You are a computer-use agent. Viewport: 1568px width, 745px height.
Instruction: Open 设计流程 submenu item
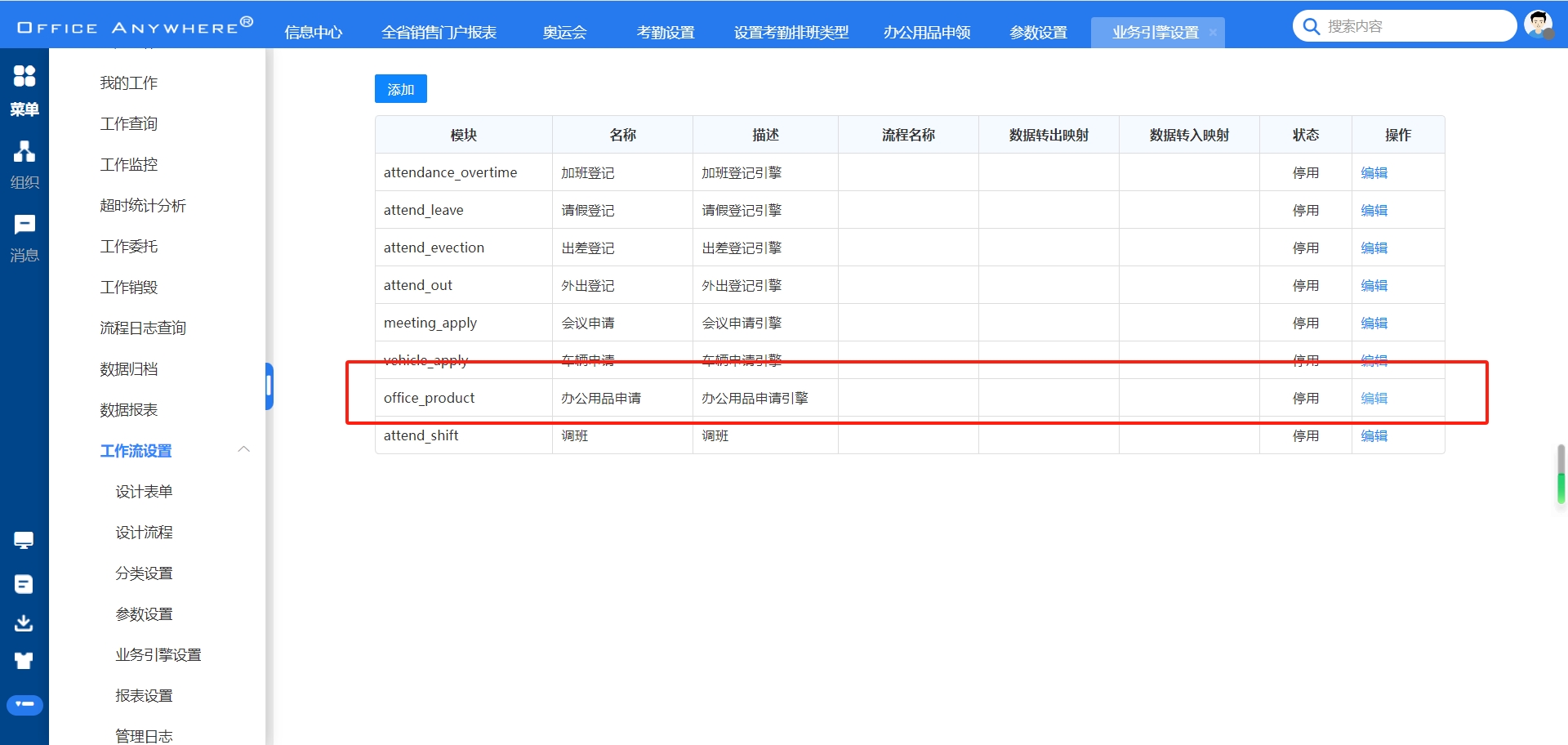[x=144, y=532]
